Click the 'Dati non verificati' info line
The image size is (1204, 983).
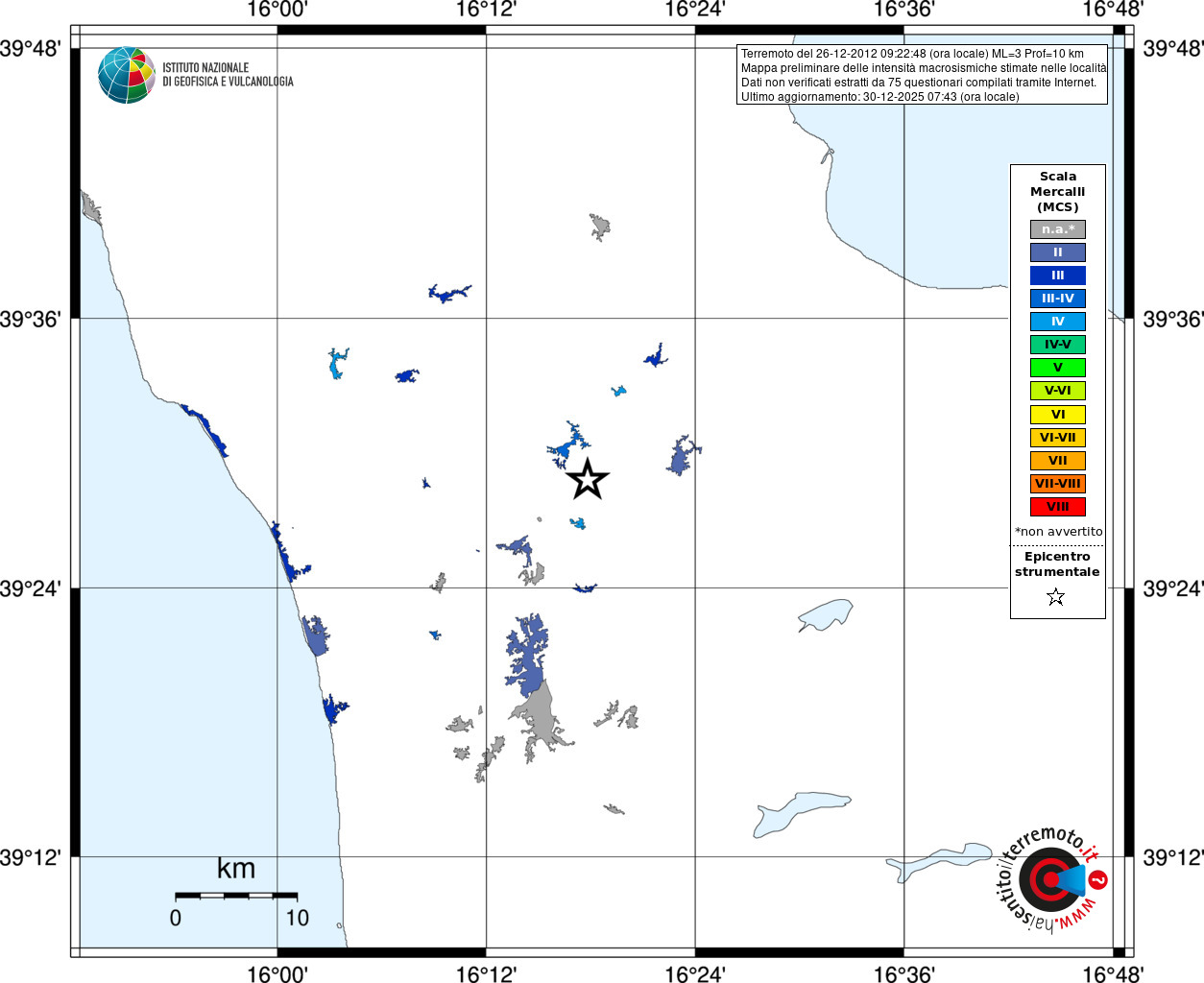click(x=919, y=83)
